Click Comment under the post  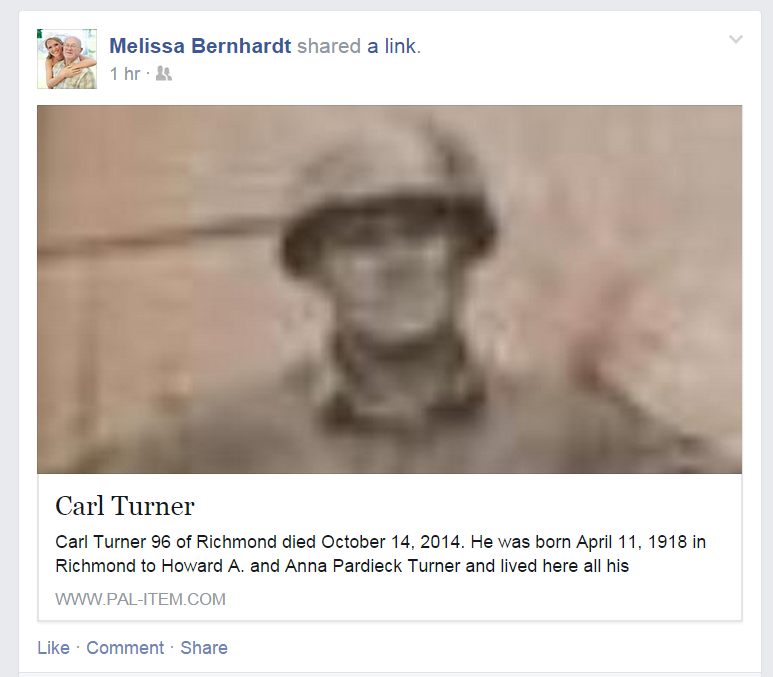pos(125,647)
